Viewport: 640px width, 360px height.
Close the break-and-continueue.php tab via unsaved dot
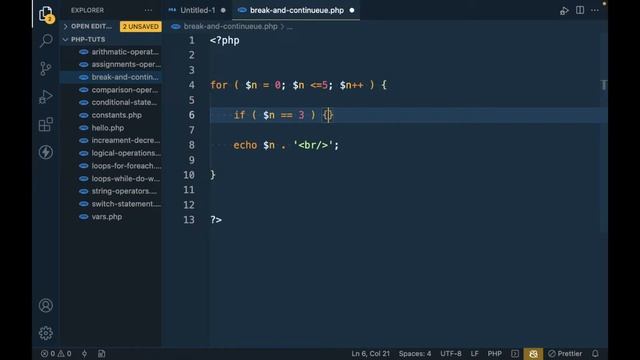point(352,10)
